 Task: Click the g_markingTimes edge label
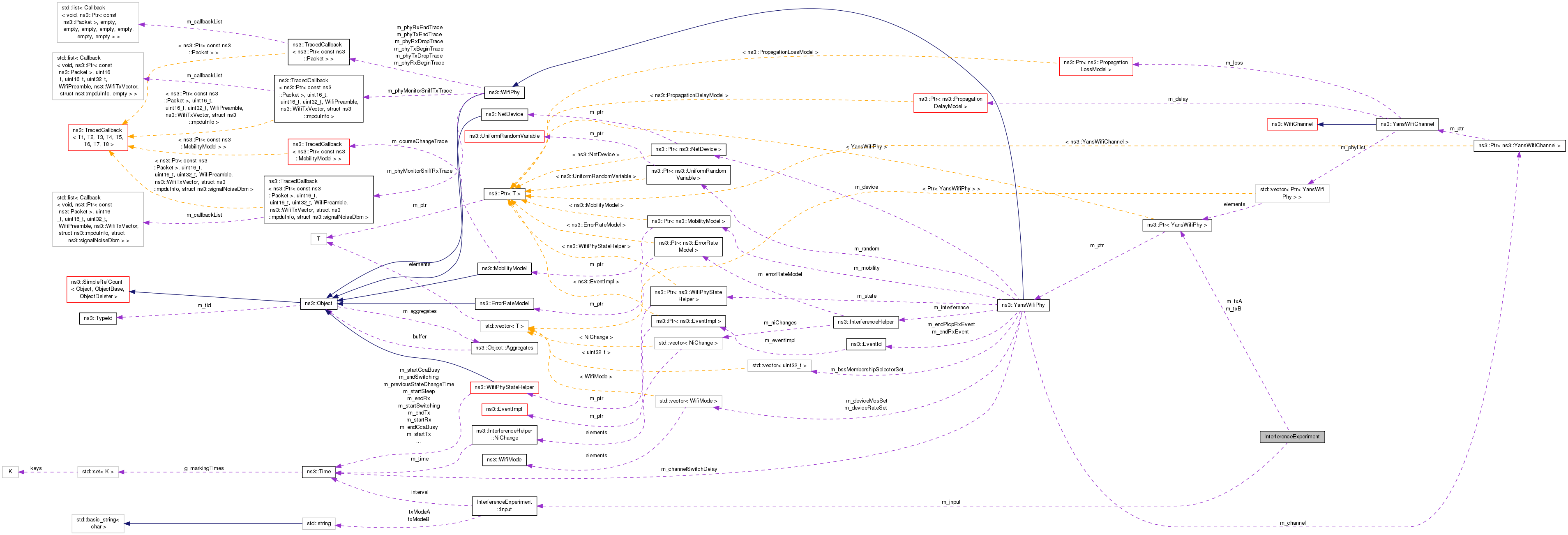click(204, 468)
